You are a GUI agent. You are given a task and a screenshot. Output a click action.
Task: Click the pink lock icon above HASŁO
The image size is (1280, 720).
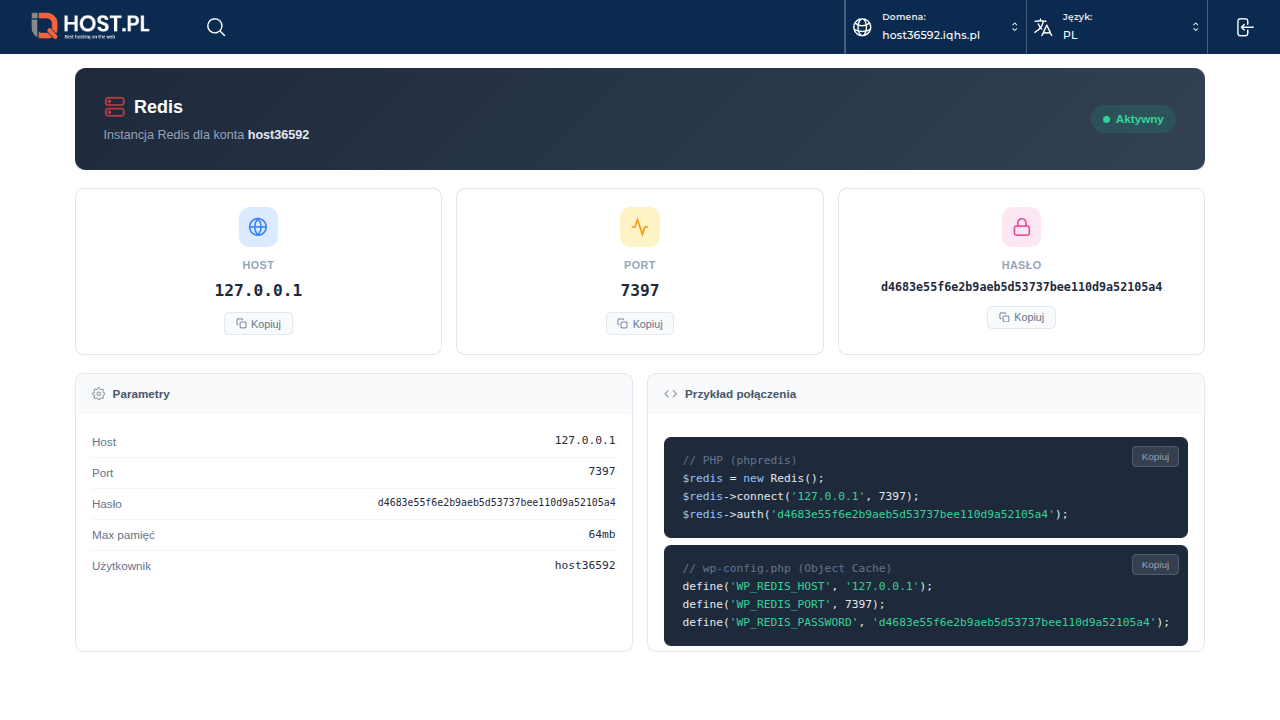click(1021, 227)
